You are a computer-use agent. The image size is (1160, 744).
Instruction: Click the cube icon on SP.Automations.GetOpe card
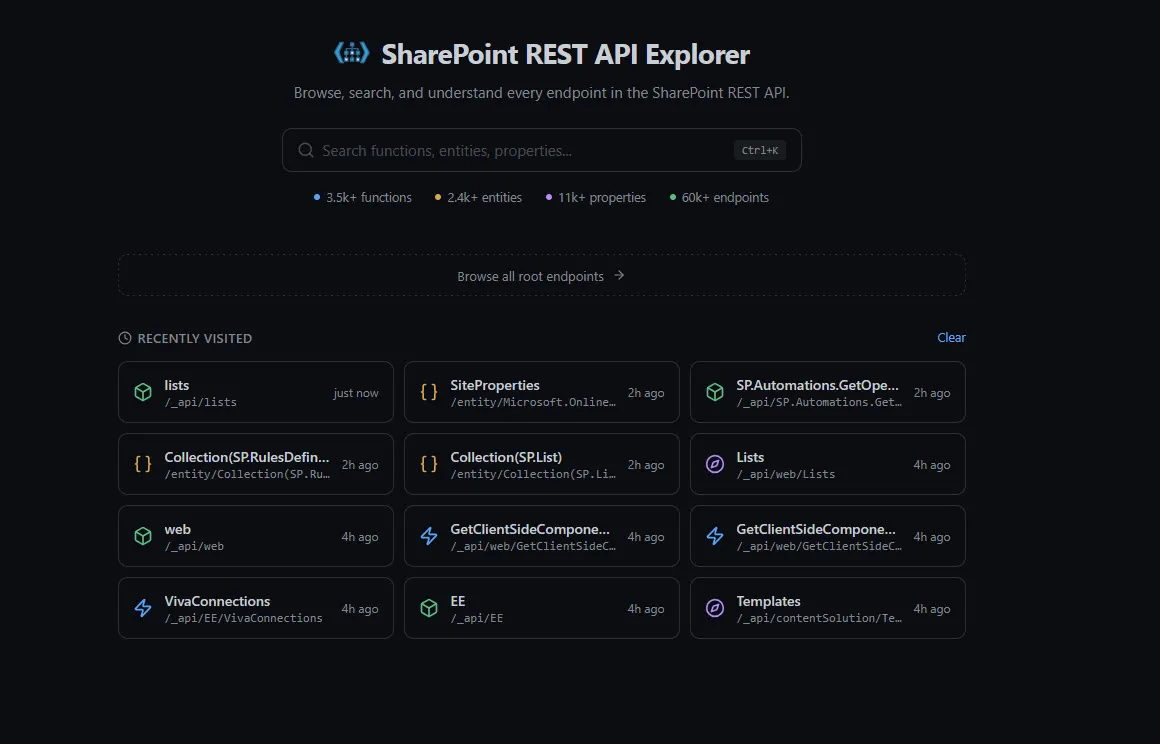click(715, 392)
